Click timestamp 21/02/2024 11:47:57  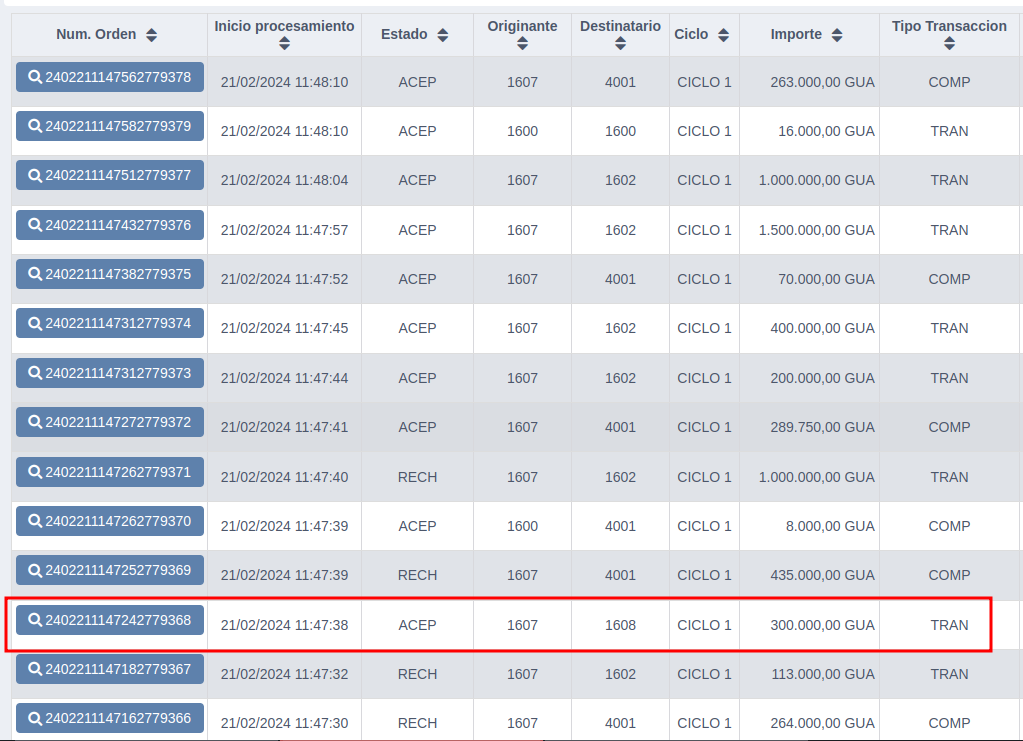[284, 230]
